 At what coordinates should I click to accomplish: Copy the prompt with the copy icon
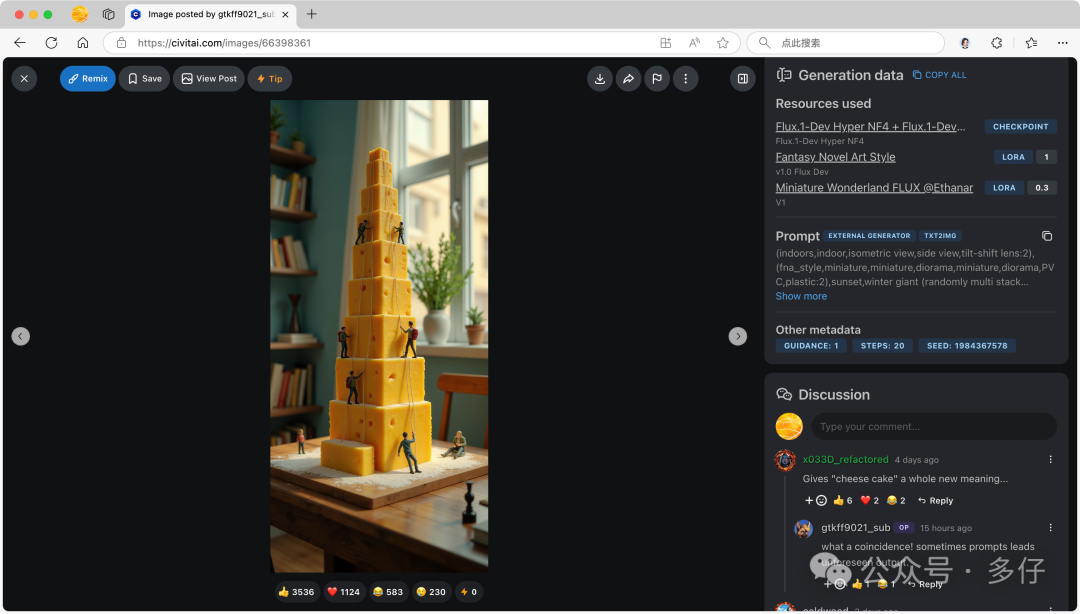tap(1047, 236)
